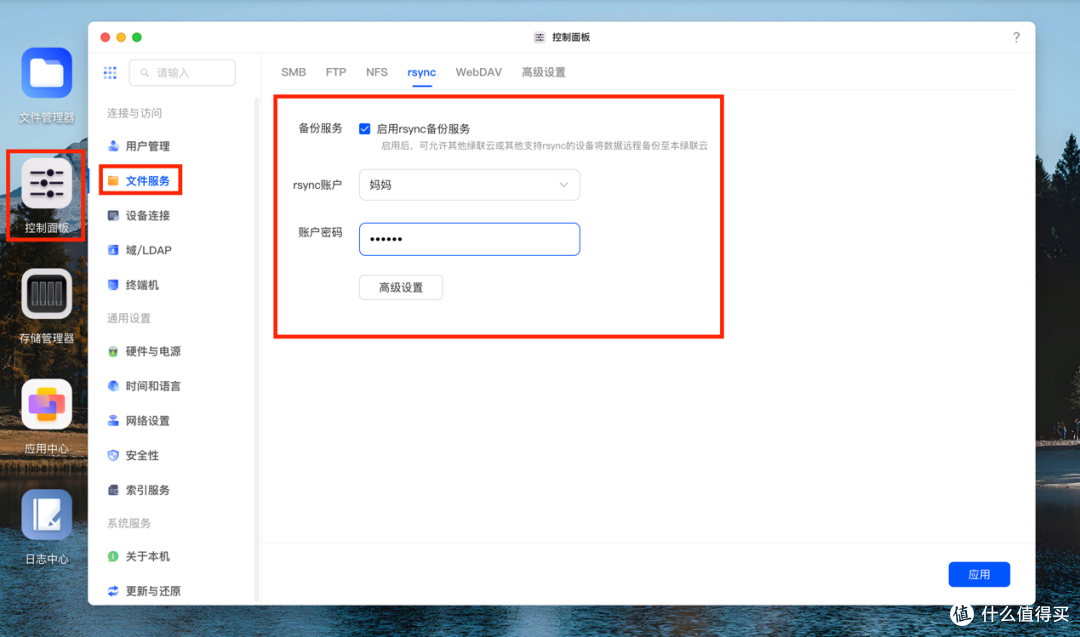Switch to the WebDAV tab
The height and width of the screenshot is (637, 1080).
click(x=479, y=72)
